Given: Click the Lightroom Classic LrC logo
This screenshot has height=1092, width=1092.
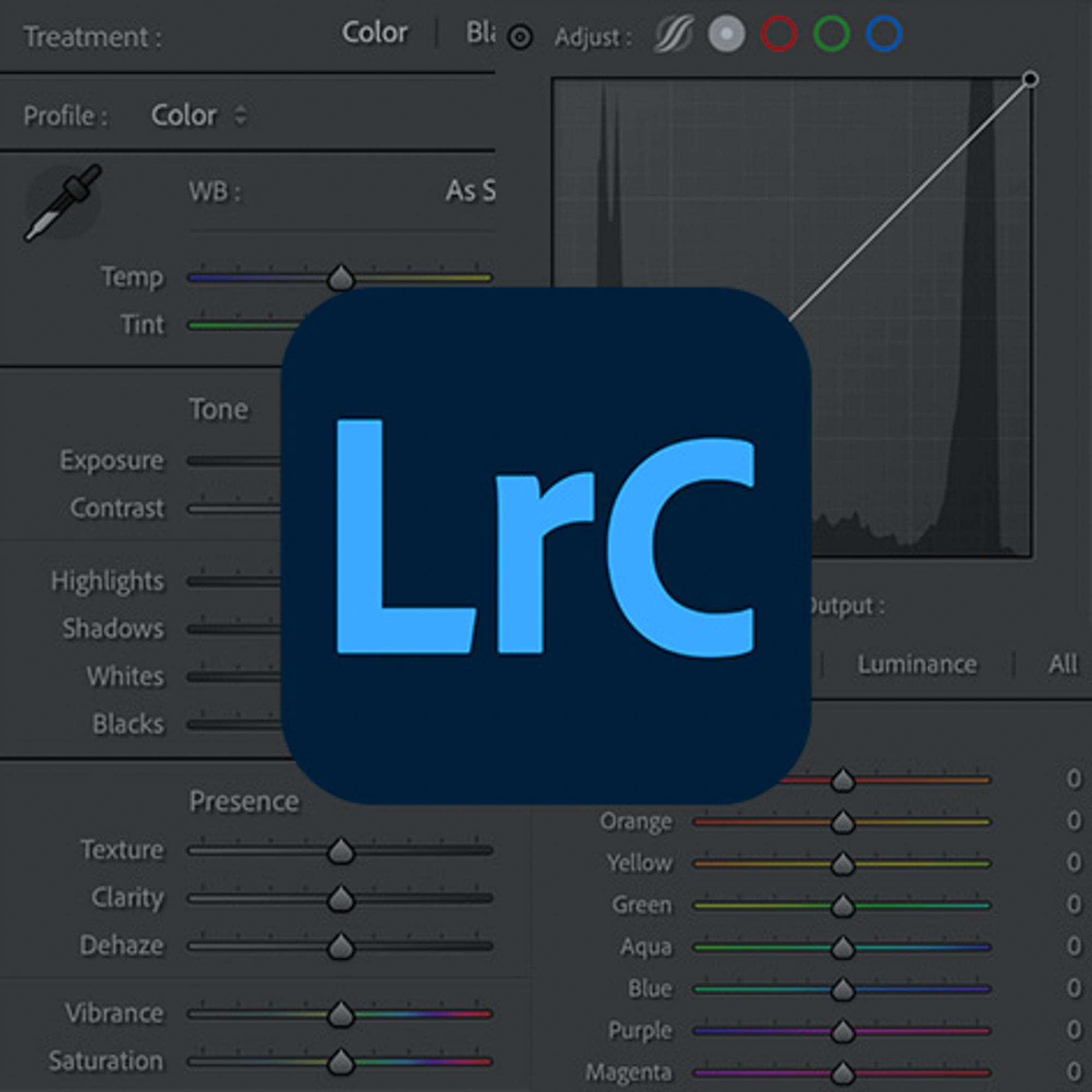Looking at the screenshot, I should pyautogui.click(x=546, y=545).
